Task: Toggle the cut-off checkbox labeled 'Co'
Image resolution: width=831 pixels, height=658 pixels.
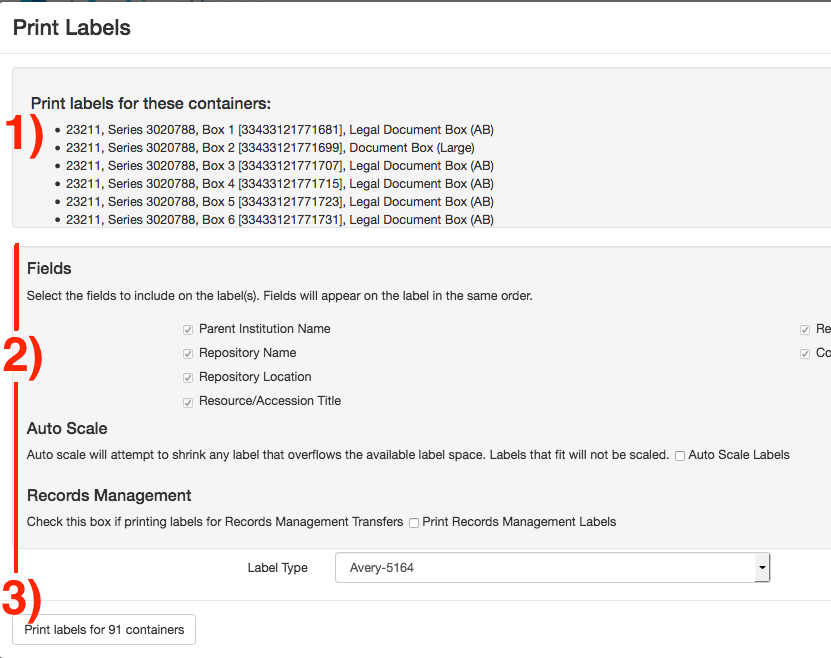Action: click(805, 353)
